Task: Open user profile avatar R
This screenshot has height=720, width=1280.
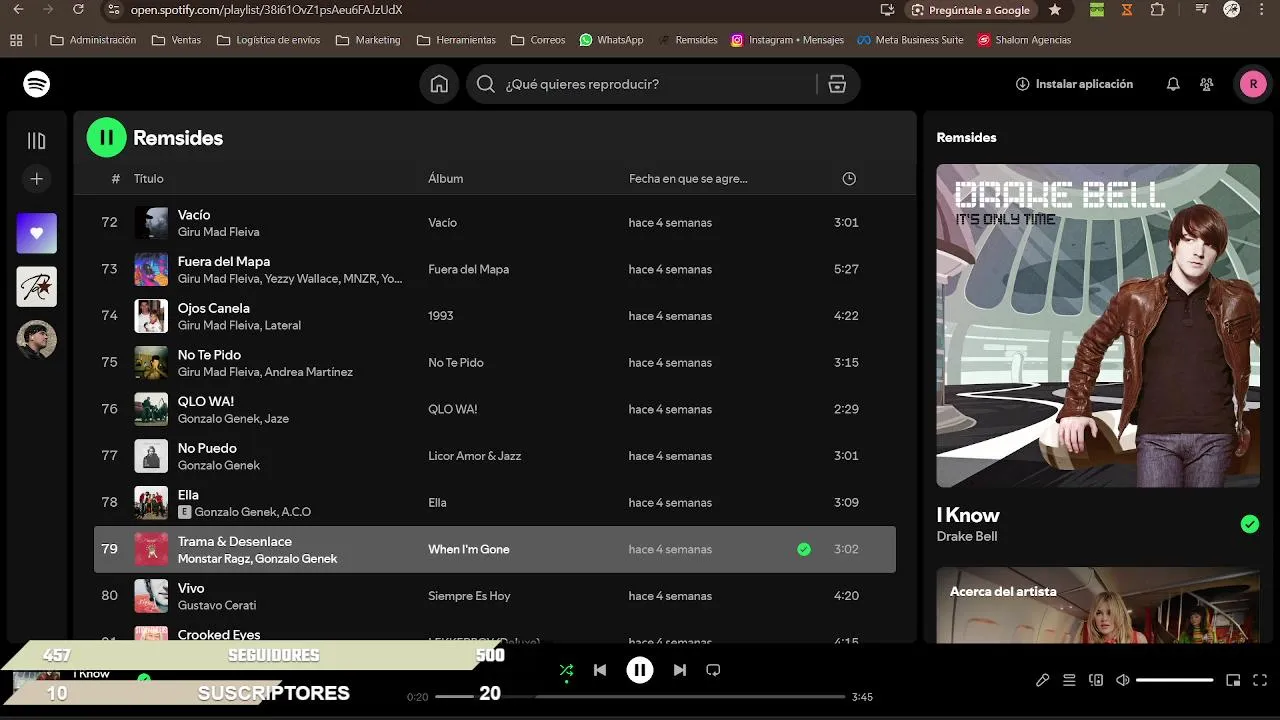Action: point(1253,84)
